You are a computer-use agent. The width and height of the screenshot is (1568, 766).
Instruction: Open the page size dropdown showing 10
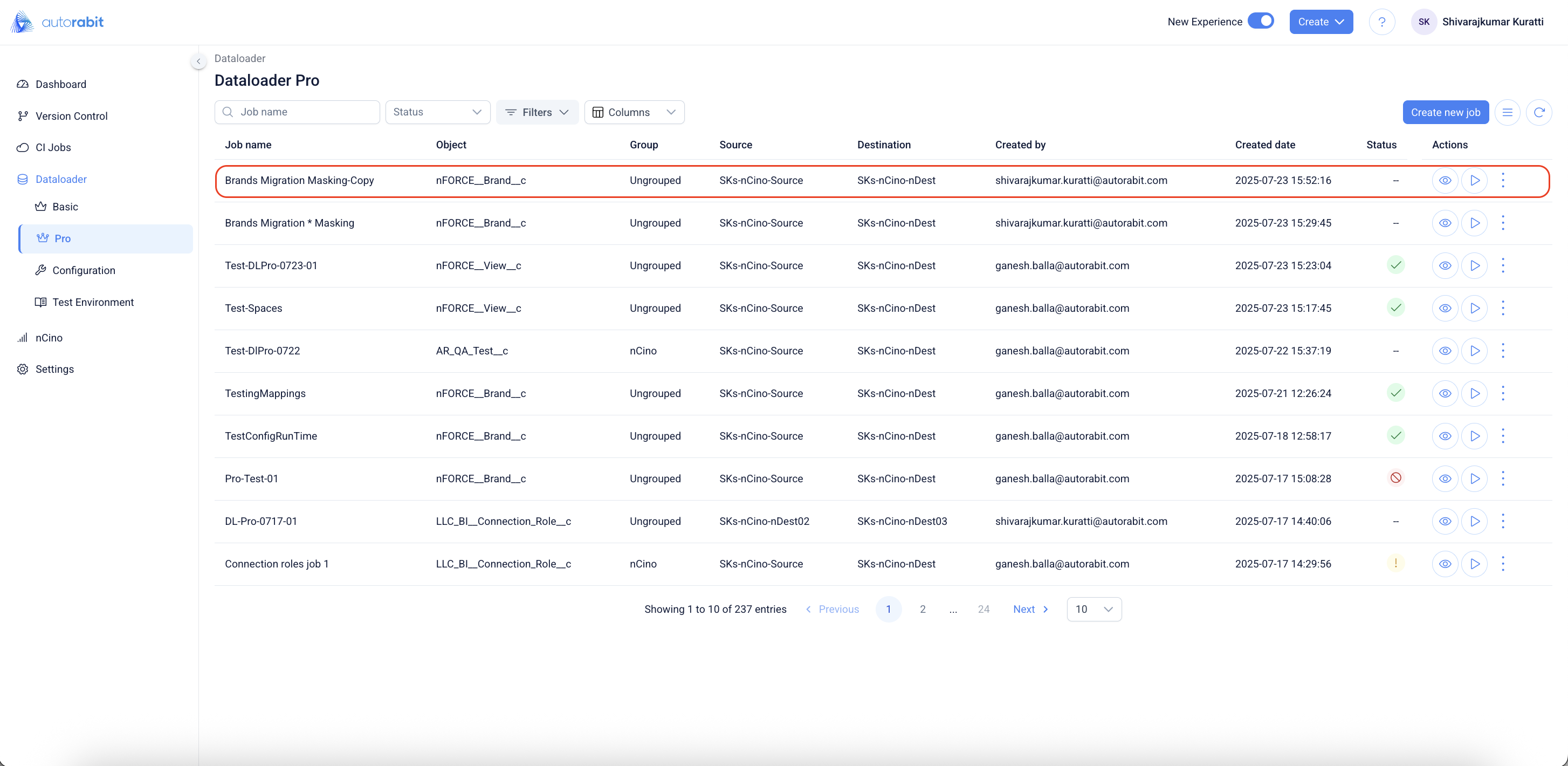pyautogui.click(x=1093, y=610)
